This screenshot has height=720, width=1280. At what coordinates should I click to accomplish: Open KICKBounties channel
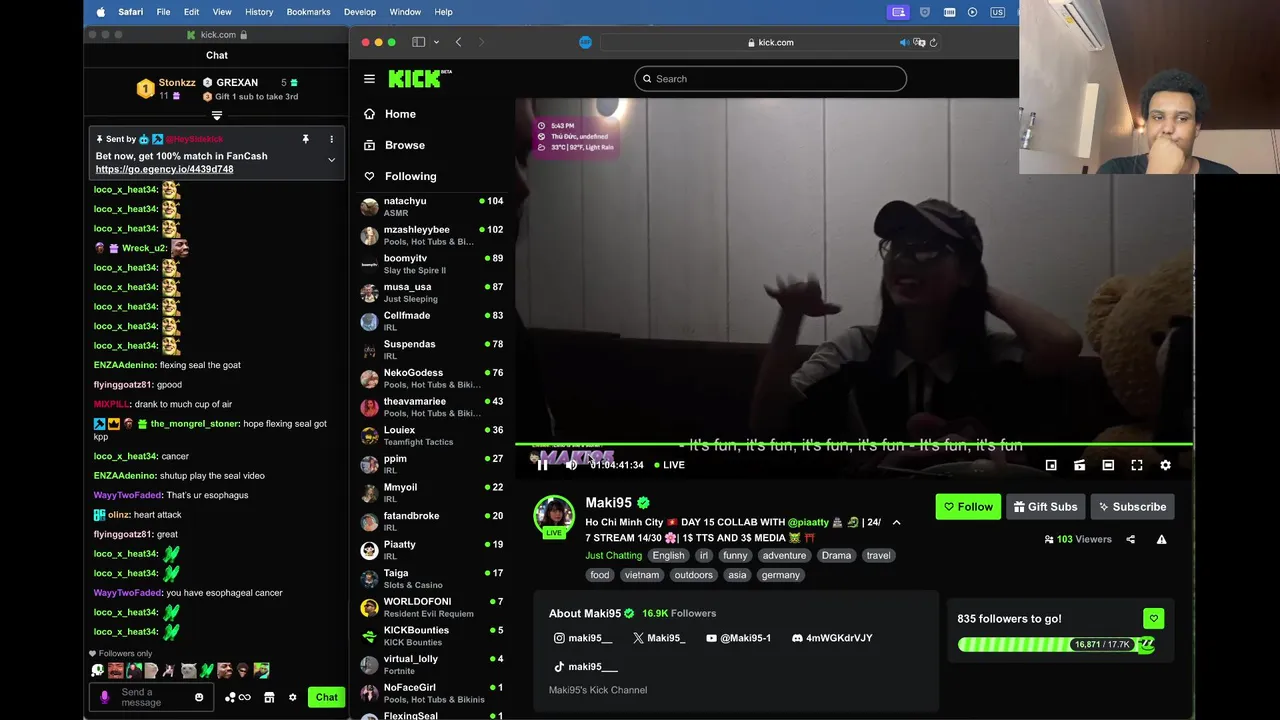click(432, 636)
